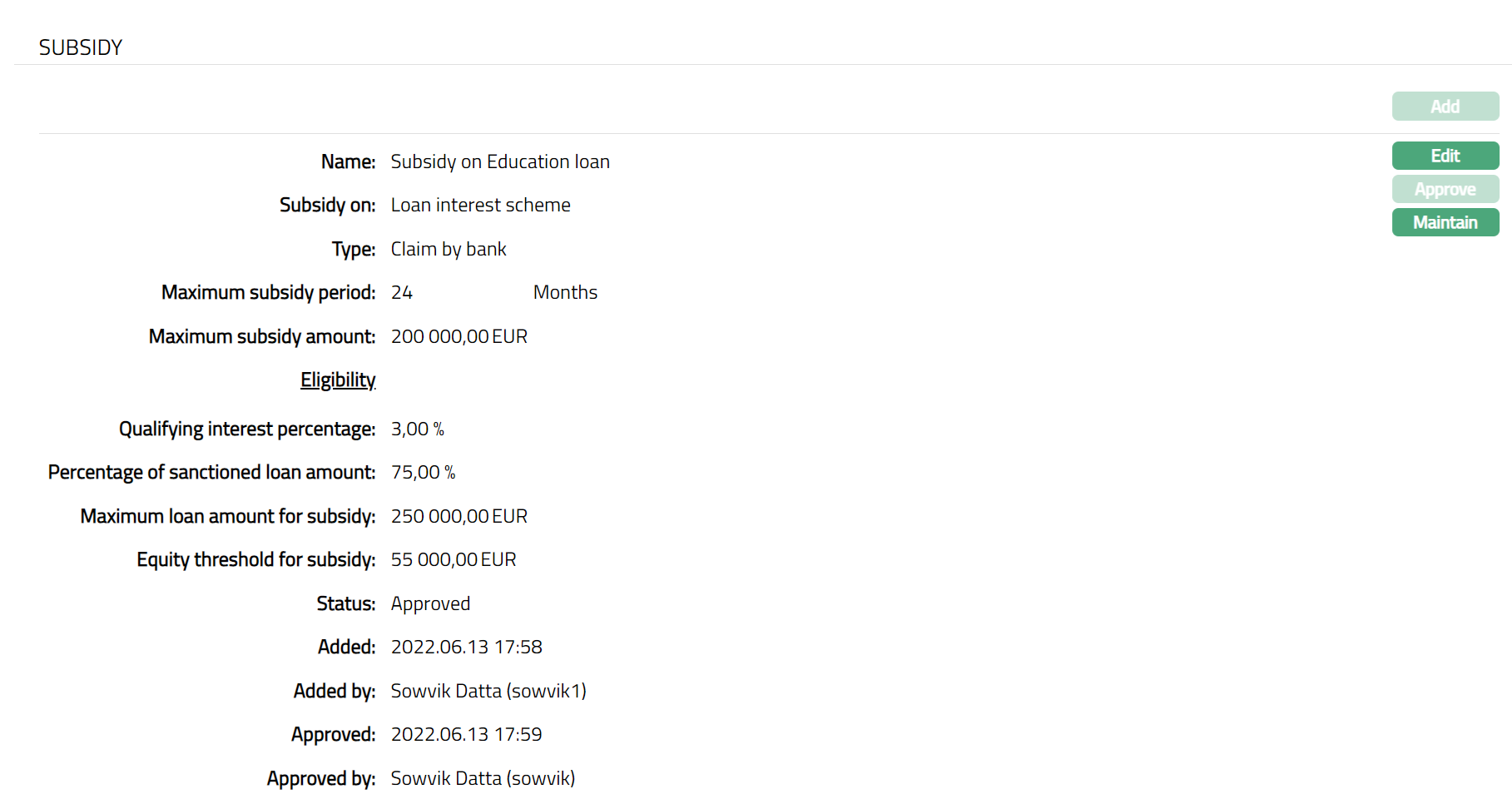Click the 250 000,00 EUR maximum loan amount
This screenshot has width=1512, height=809.
coord(459,516)
